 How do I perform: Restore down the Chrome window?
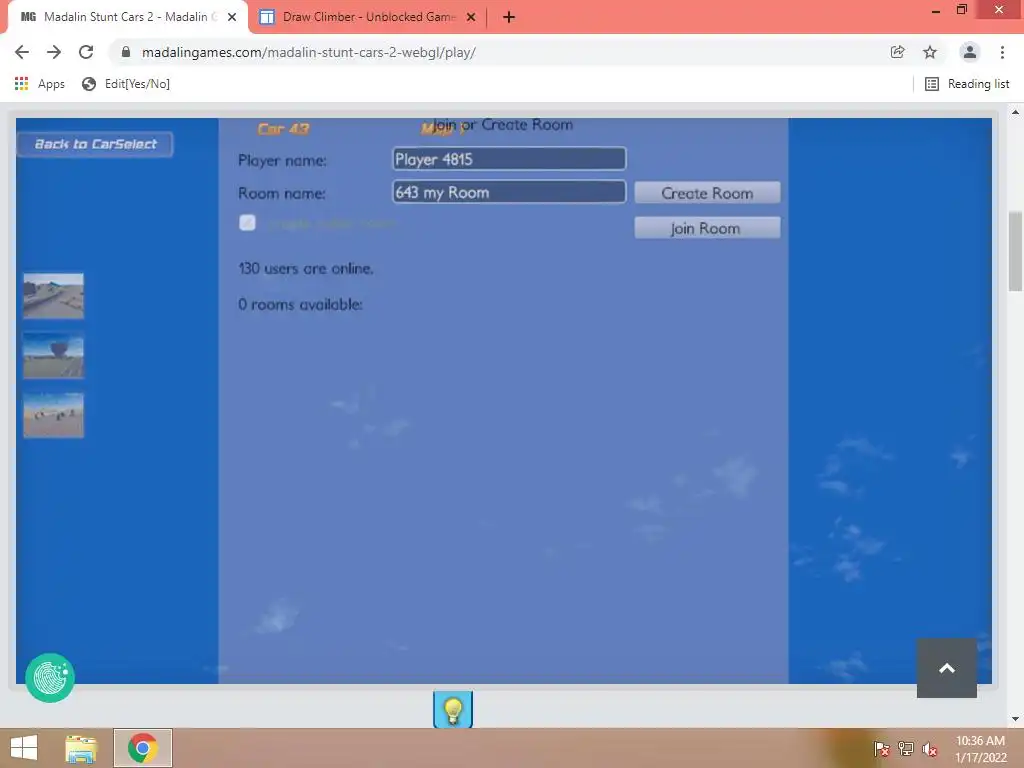962,10
